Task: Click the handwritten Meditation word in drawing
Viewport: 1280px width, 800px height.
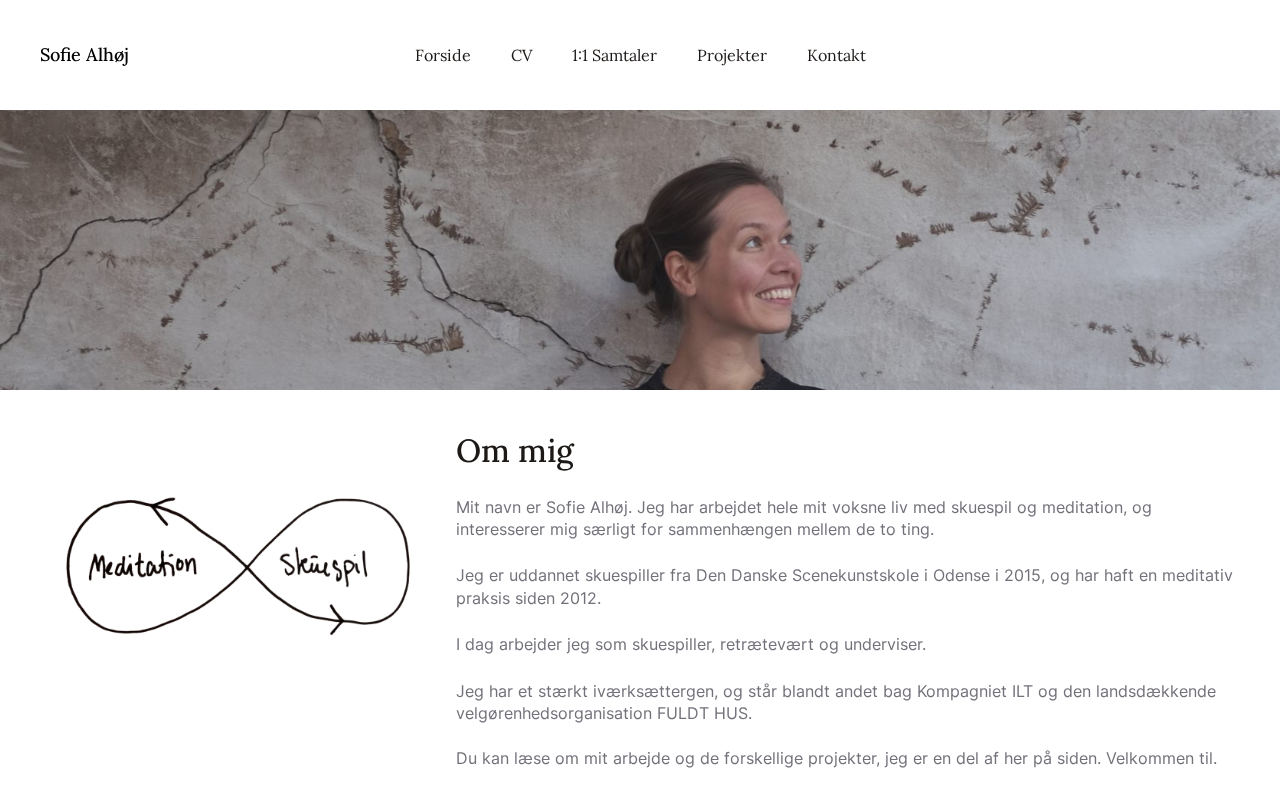Action: pyautogui.click(x=143, y=566)
